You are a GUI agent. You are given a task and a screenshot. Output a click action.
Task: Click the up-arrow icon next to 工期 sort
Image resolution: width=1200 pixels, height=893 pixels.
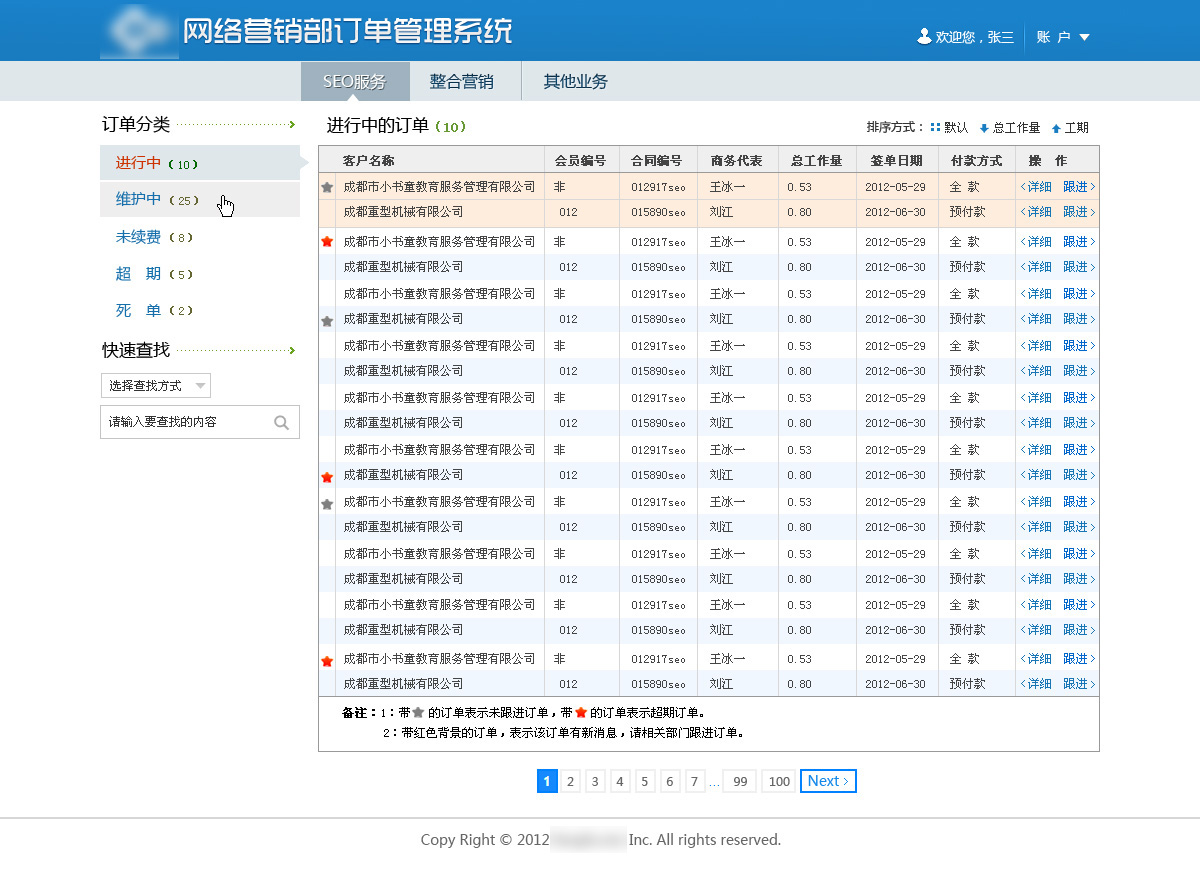coord(1056,128)
